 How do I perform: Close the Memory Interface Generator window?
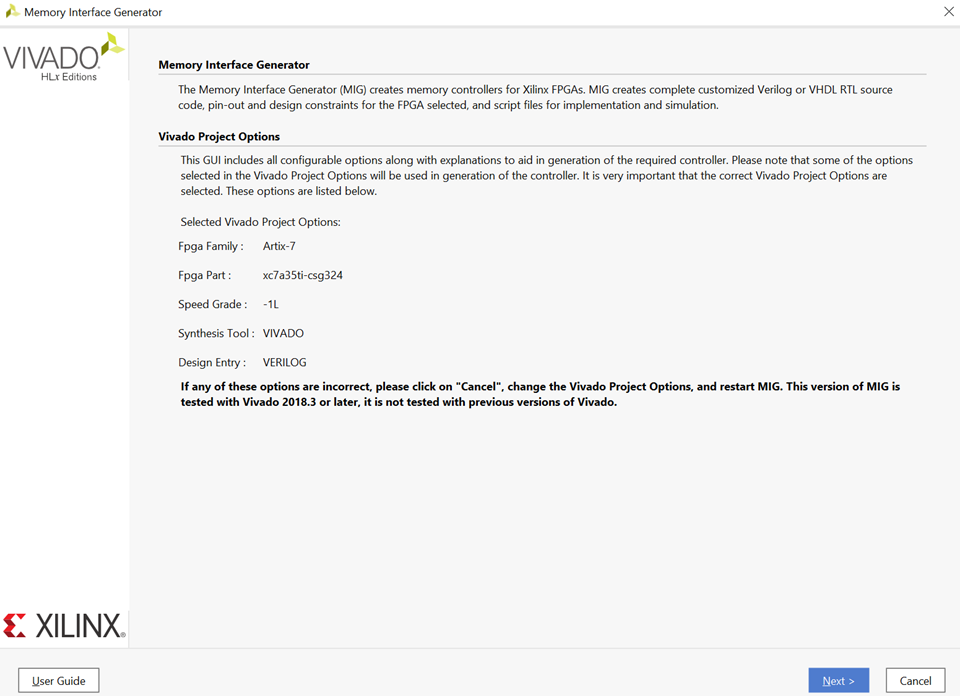pos(948,12)
